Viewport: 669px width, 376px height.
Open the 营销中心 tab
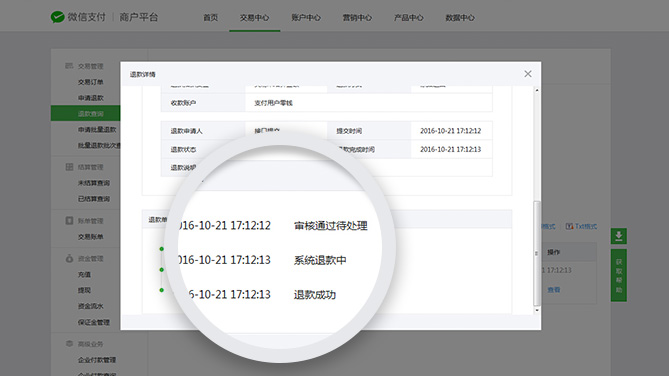[x=357, y=17]
